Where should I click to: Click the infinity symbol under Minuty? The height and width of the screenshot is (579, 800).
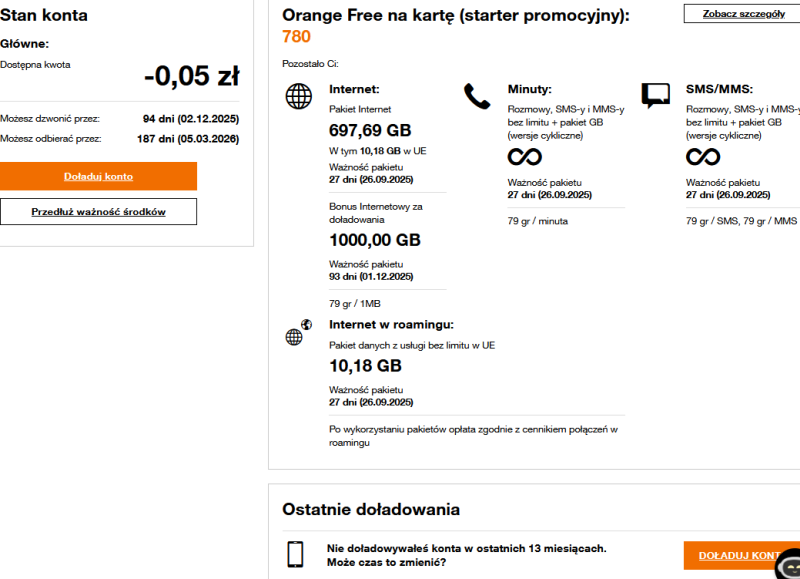click(x=524, y=157)
